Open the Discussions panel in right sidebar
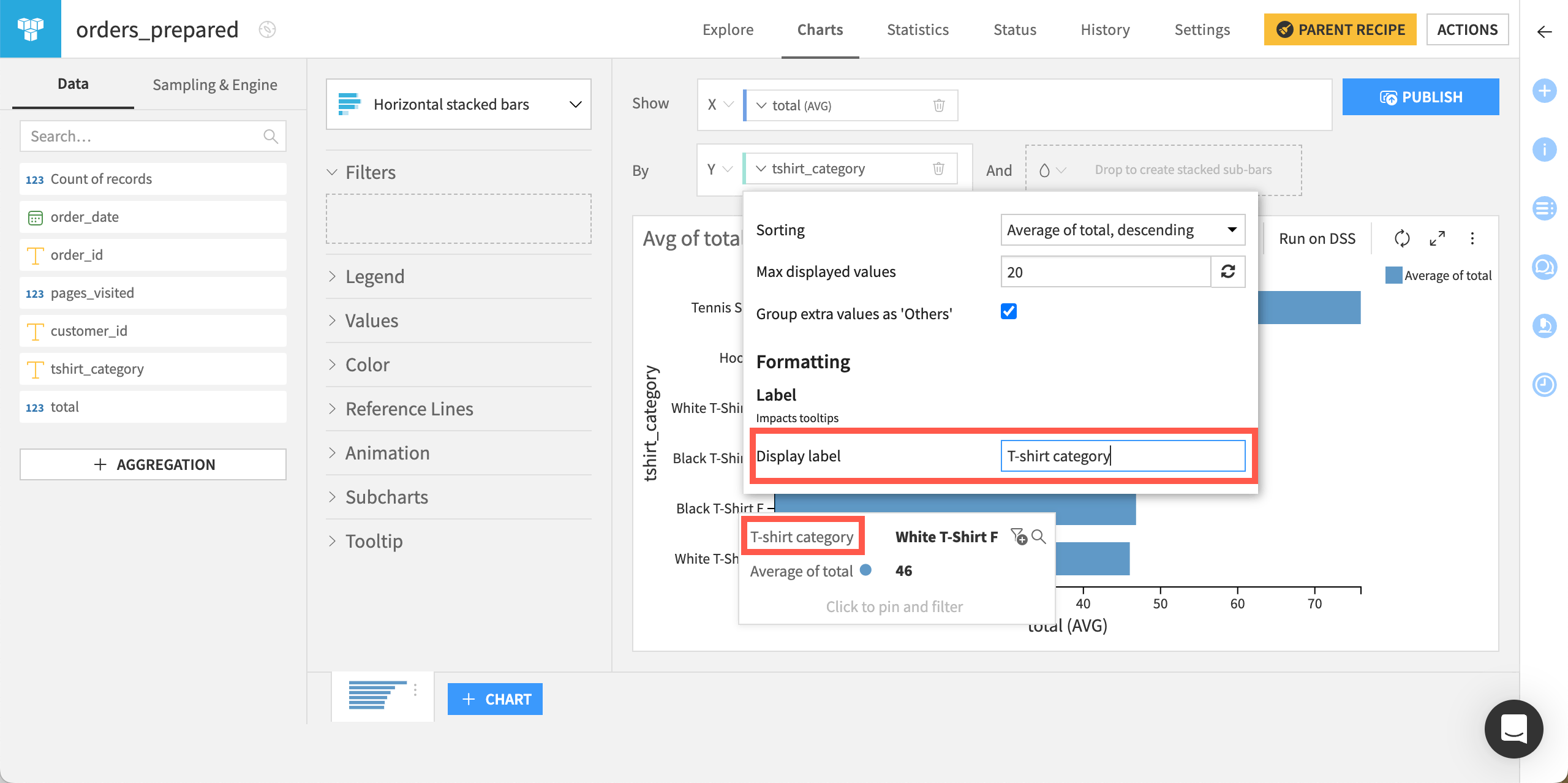This screenshot has width=1568, height=783. 1544,267
